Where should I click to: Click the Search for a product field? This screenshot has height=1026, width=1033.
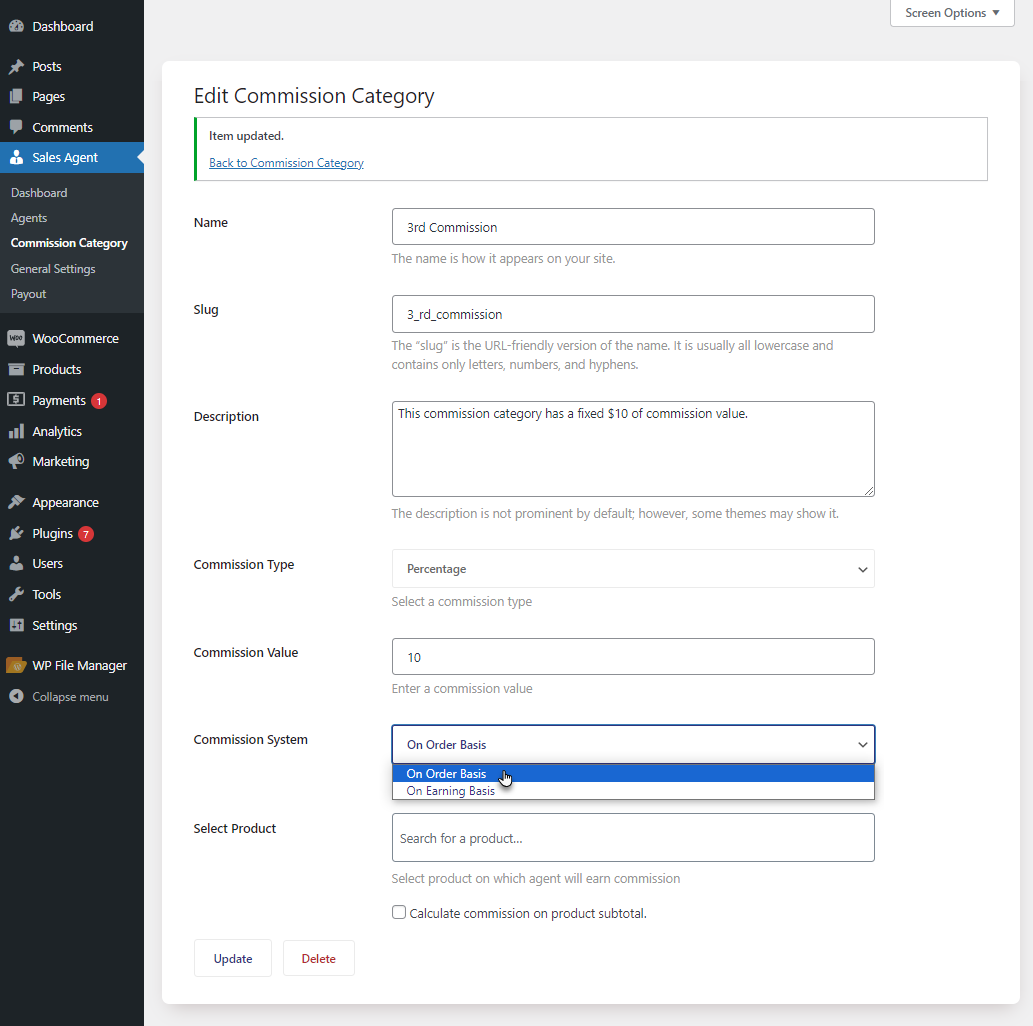633,838
